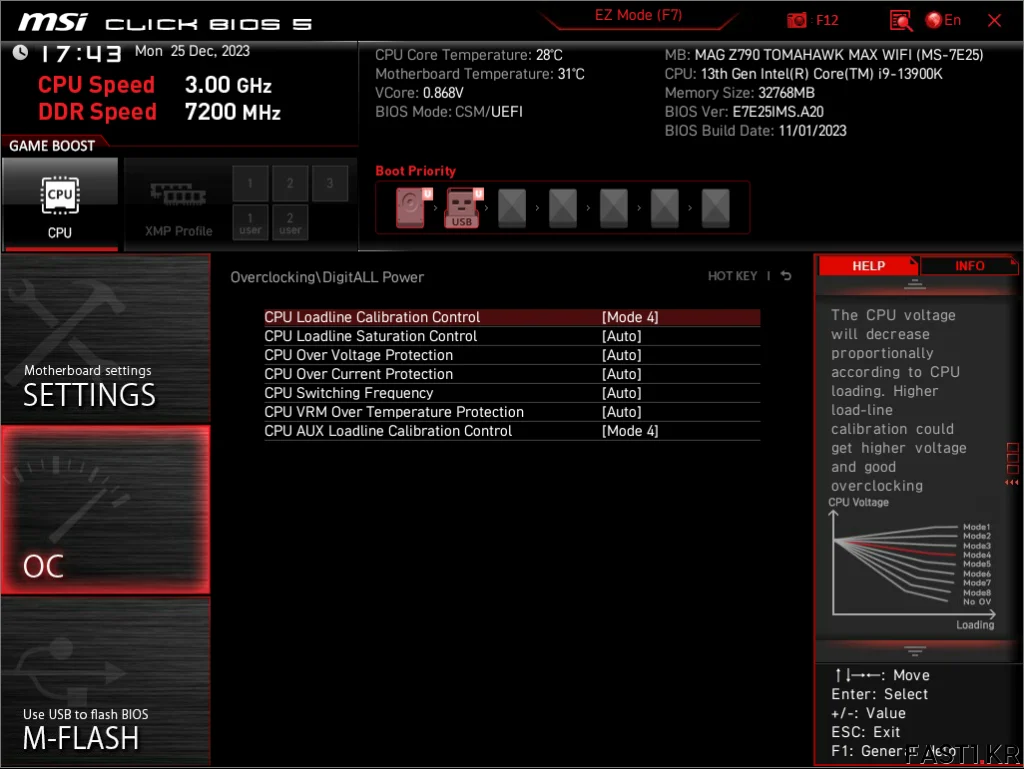Open CPU Over Current Protection Auto option
The image size is (1024, 769).
click(x=621, y=374)
